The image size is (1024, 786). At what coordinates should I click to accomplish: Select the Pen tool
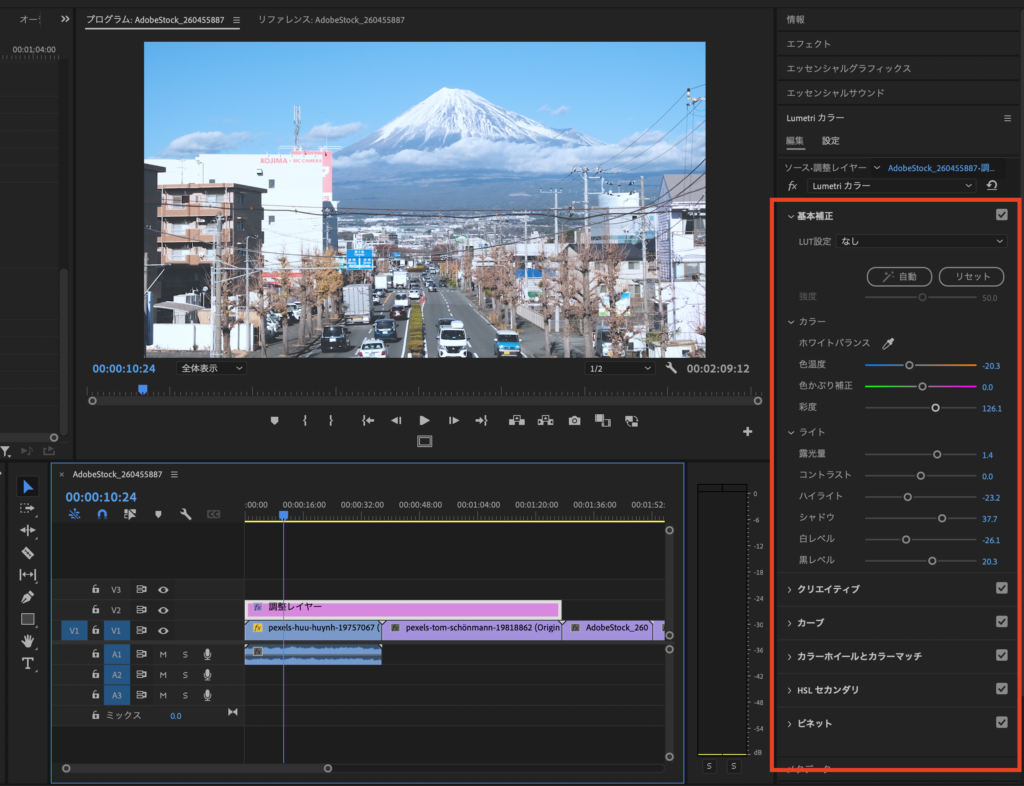pos(28,597)
